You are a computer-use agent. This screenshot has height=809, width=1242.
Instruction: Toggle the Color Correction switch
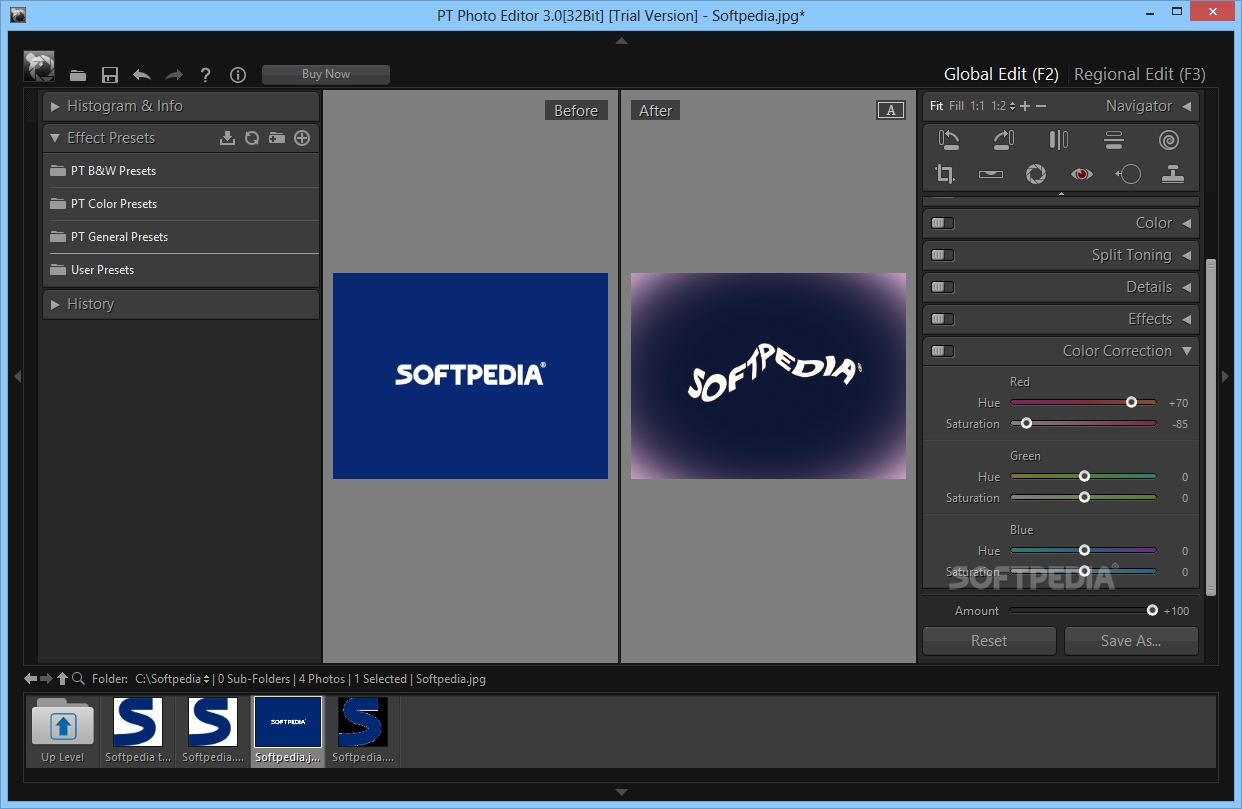point(942,351)
